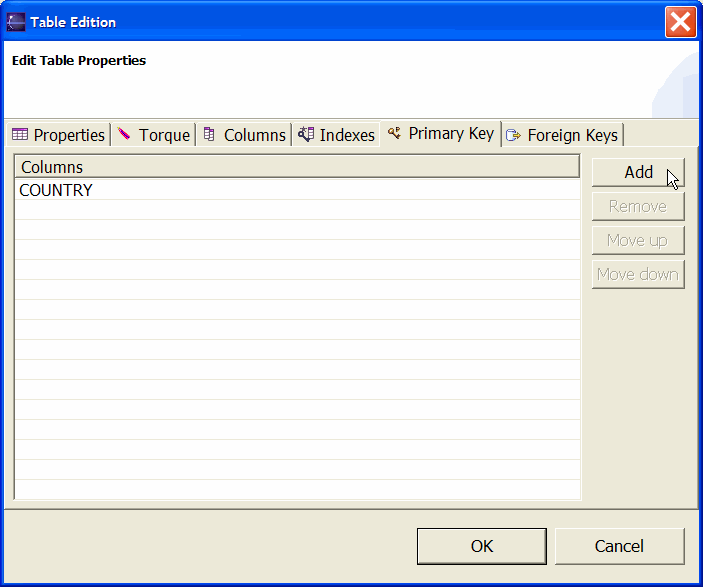This screenshot has height=587, width=703.
Task: Close the Table Edition window
Action: tap(680, 22)
